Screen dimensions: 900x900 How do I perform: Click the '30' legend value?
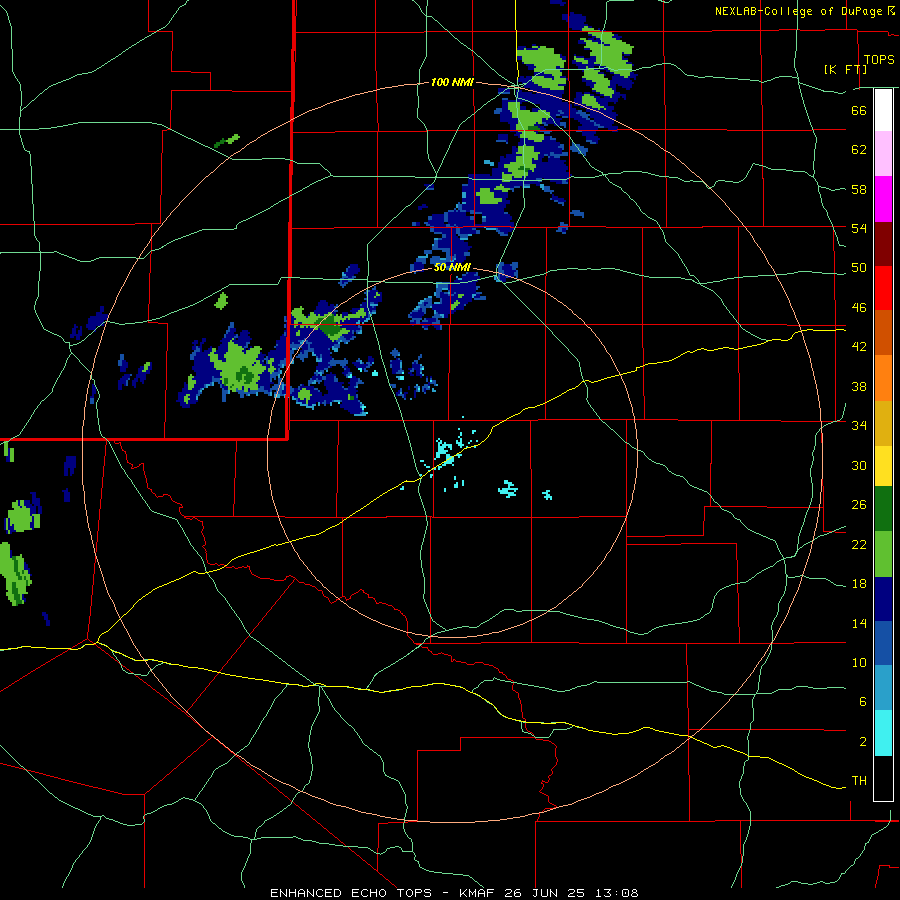pos(859,465)
